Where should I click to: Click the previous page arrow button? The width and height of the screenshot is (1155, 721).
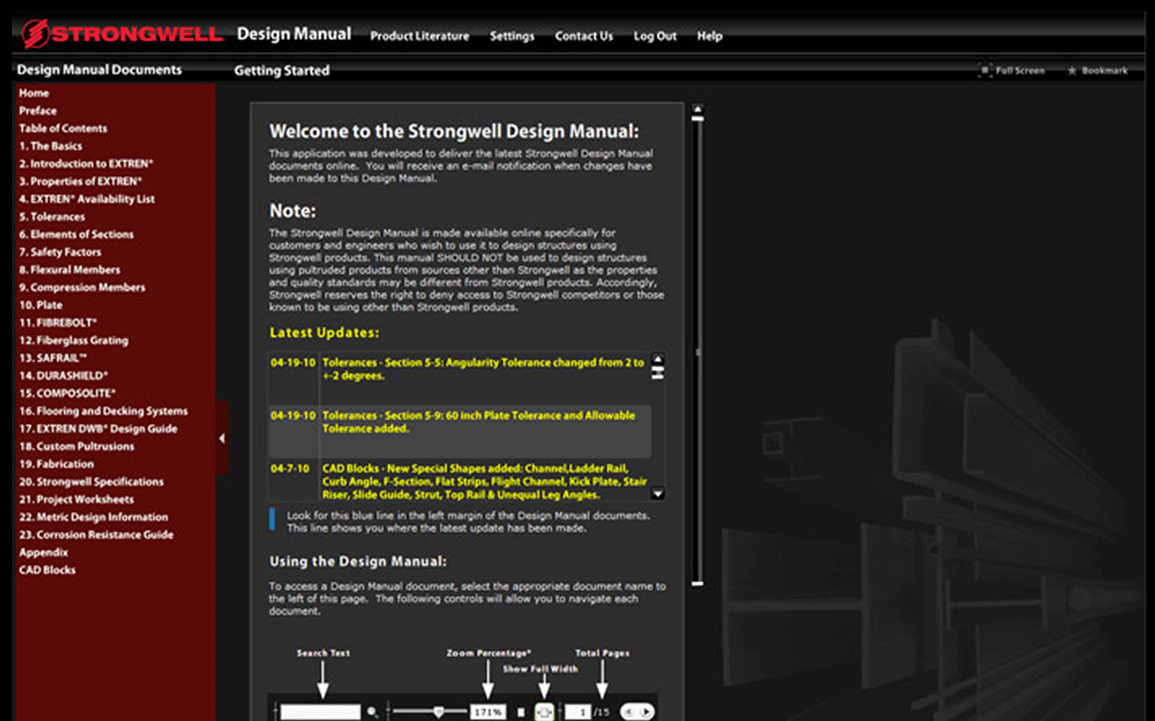629,712
